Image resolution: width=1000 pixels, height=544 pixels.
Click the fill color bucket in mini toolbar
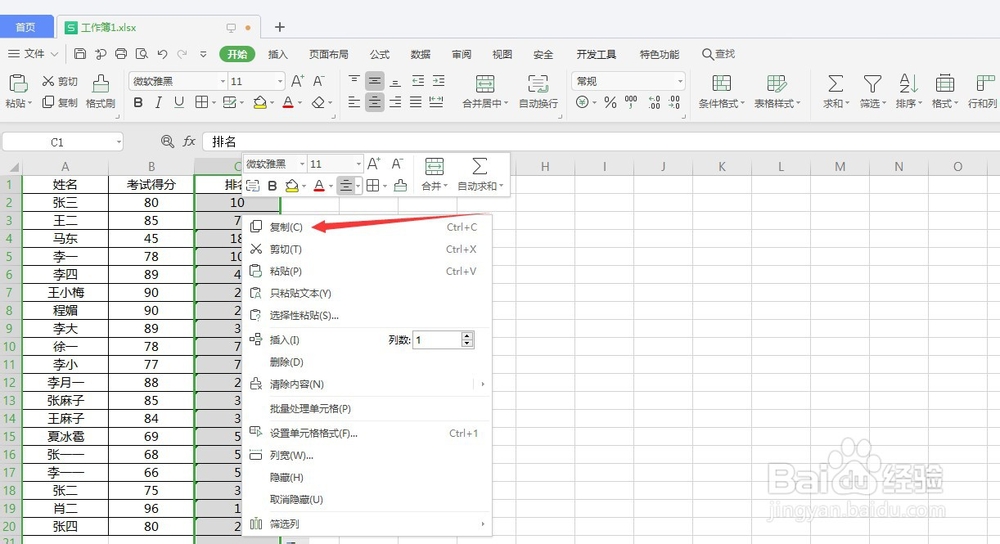292,186
